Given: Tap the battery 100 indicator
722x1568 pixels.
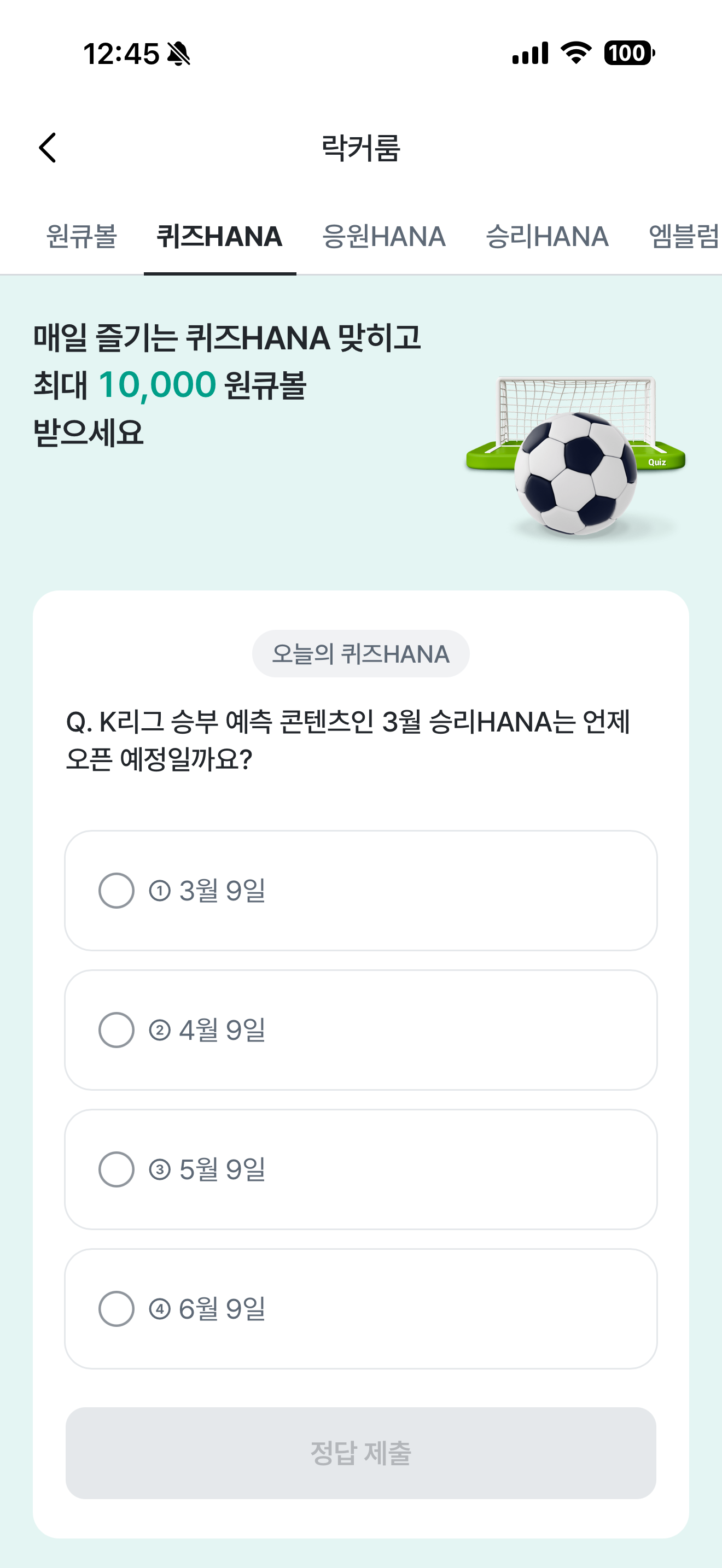Looking at the screenshot, I should (x=629, y=53).
